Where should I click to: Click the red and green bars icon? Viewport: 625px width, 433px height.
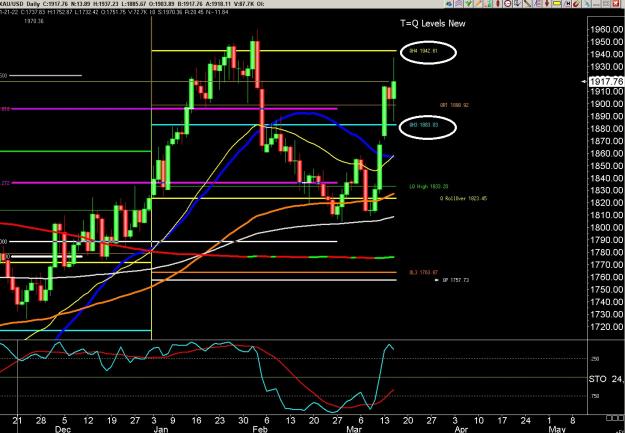coord(488,4)
